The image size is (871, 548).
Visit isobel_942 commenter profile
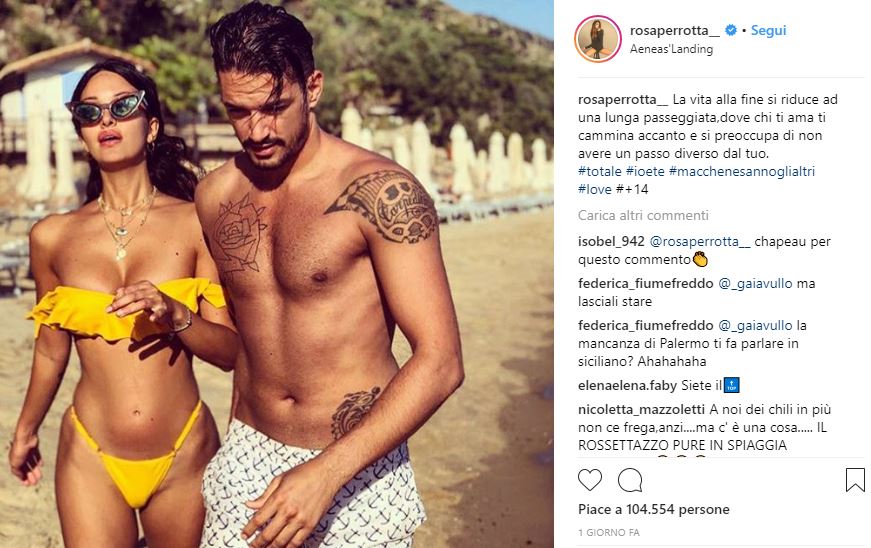pos(611,242)
